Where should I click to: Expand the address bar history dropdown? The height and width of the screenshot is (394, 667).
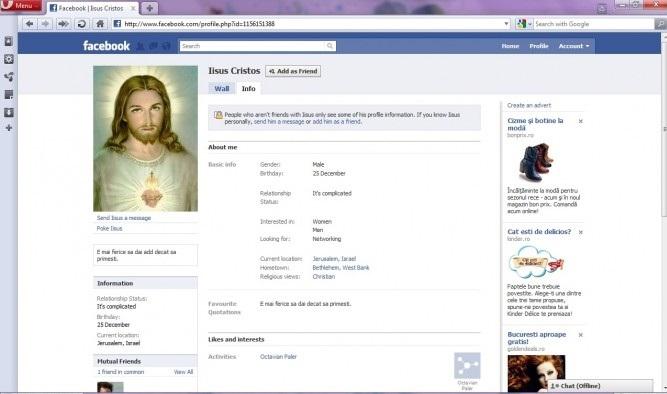point(506,24)
